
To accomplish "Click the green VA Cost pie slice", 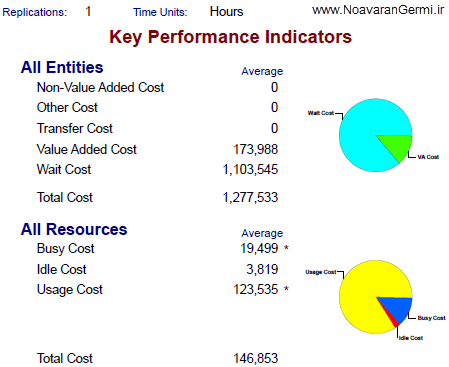I will click(x=398, y=146).
